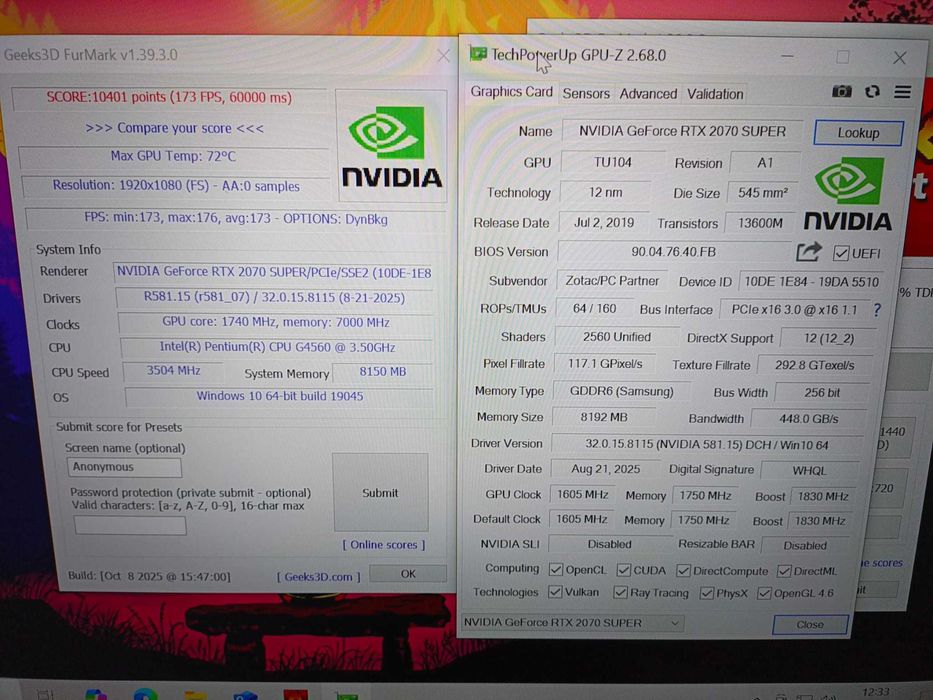Toggle the DirectML checkbox
The height and width of the screenshot is (700, 933).
coord(784,571)
